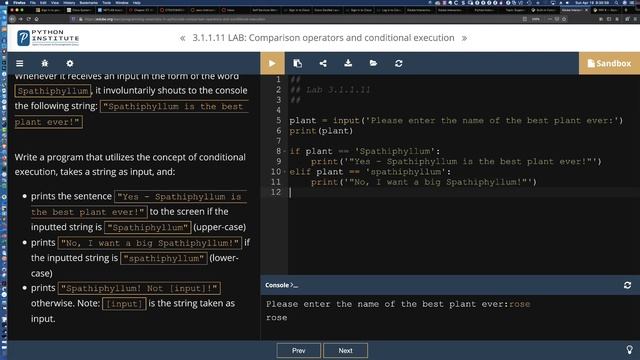Go to previous lesson with the left chevrons

click(x=182, y=38)
